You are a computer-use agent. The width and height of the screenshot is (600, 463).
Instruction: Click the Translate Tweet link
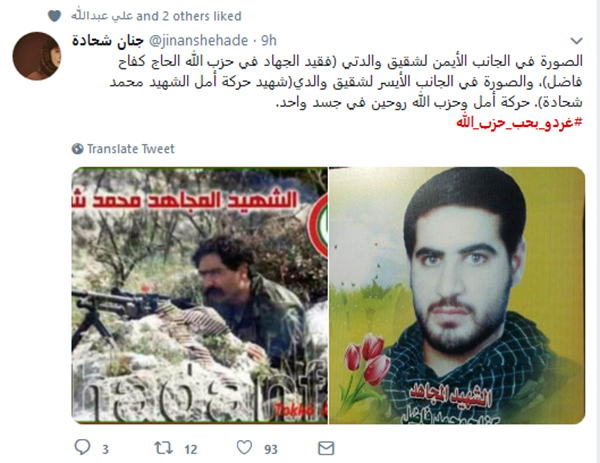pos(130,148)
